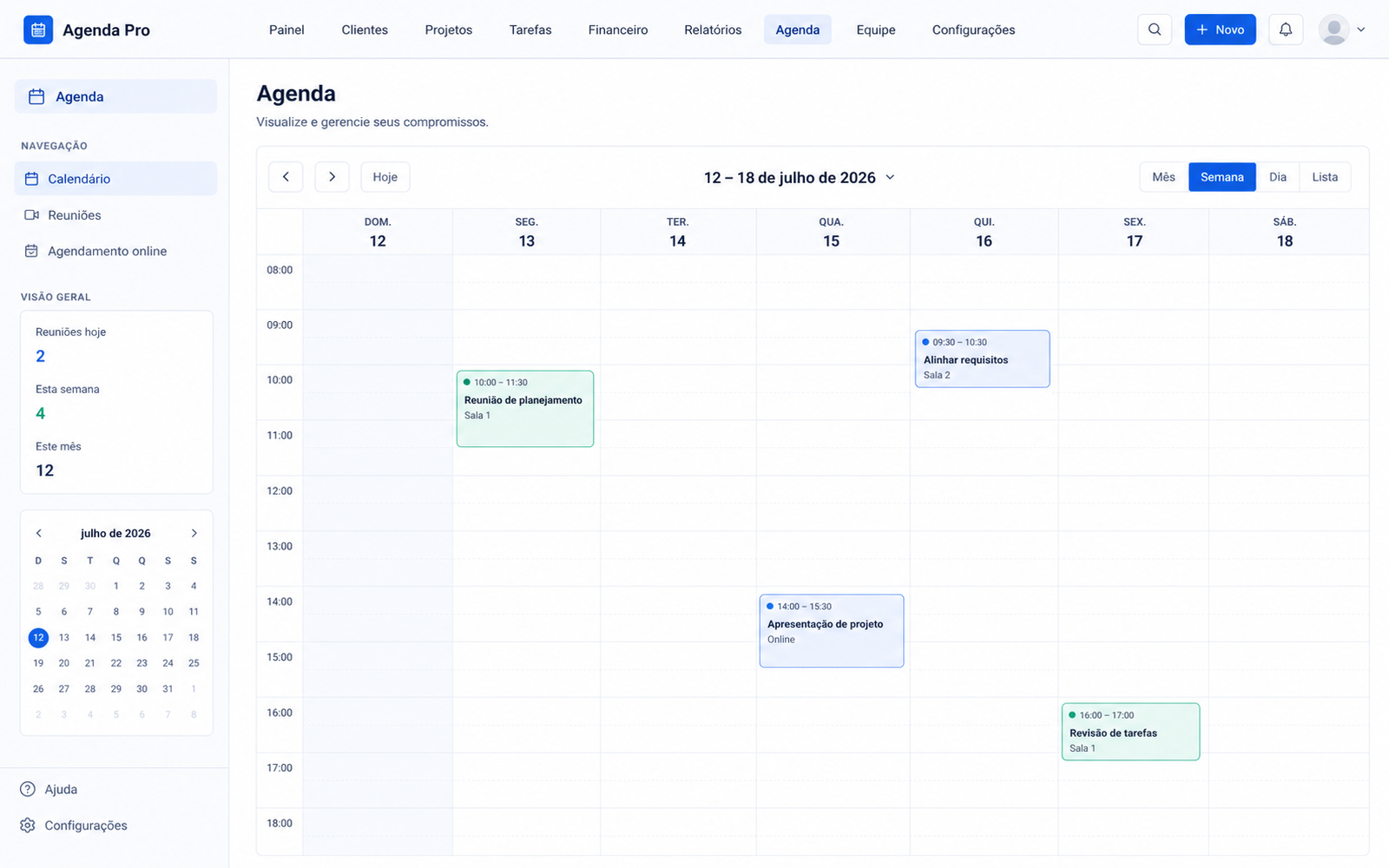Viewport: 1389px width, 868px height.
Task: Click the Agenda Pro calendar logo icon
Action: pyautogui.click(x=37, y=30)
